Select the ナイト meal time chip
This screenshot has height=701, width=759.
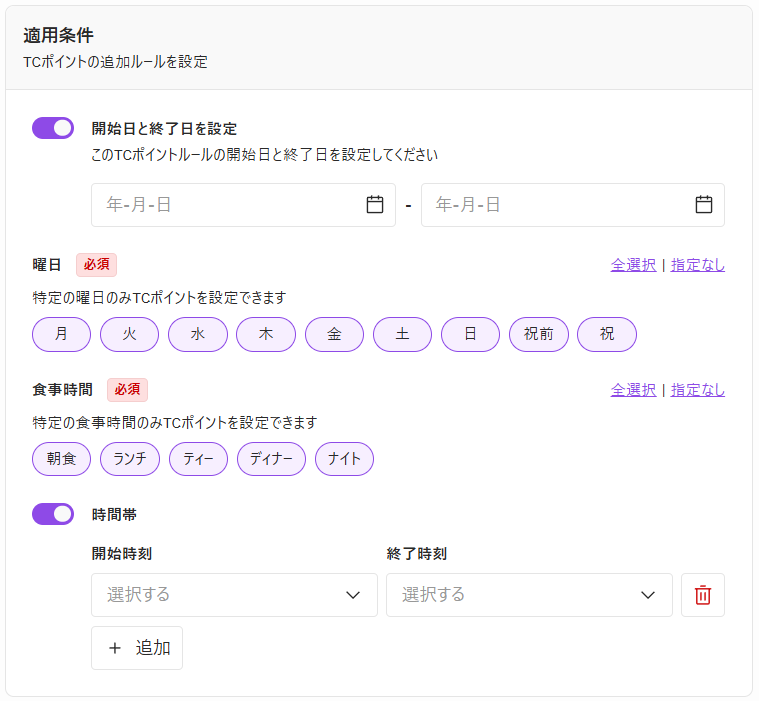[x=345, y=459]
